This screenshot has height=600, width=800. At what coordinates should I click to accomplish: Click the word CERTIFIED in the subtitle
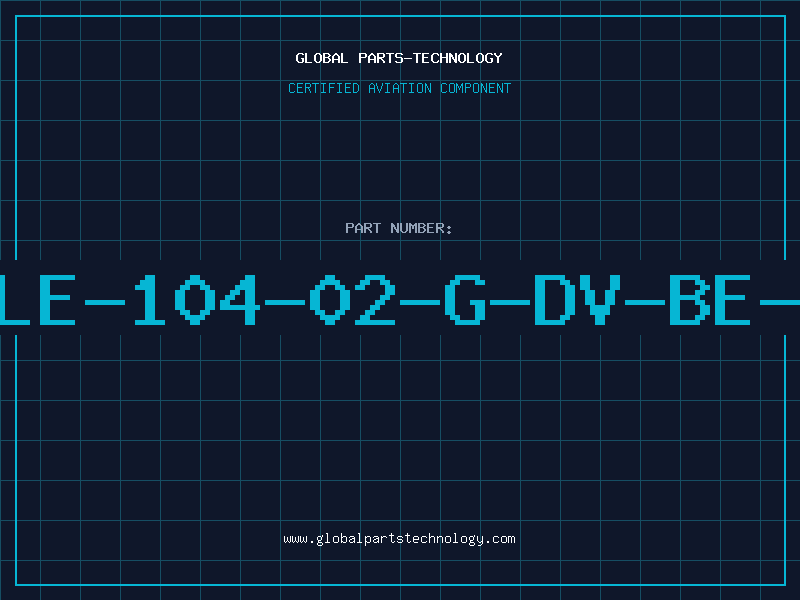pos(324,88)
